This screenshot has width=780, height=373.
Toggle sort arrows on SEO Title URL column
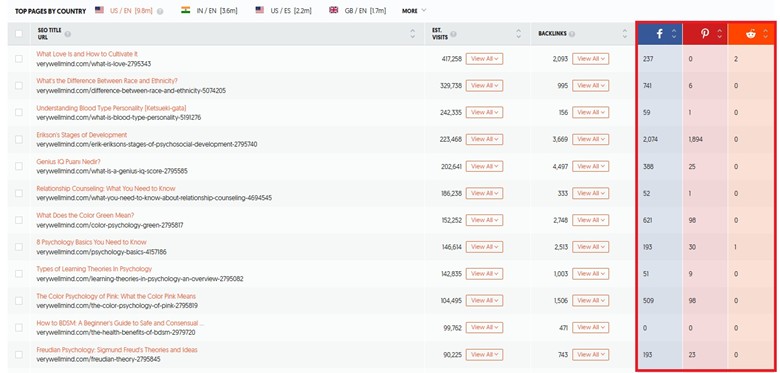tap(412, 34)
